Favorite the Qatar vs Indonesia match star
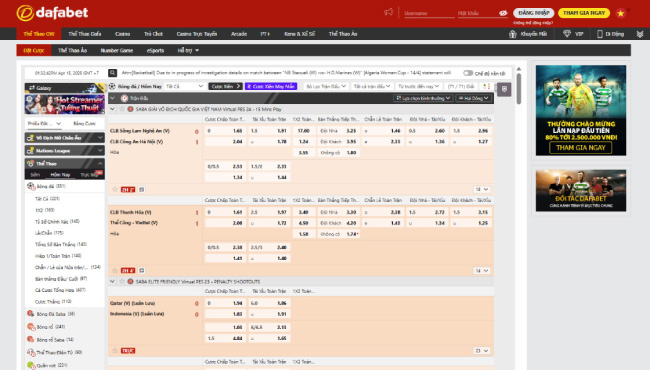650x370 pixels. (115, 351)
